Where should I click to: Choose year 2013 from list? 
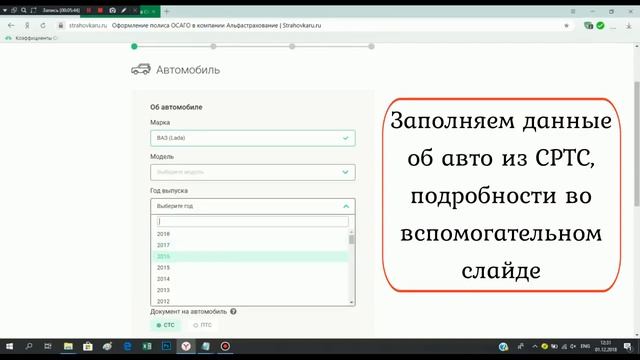pos(250,290)
